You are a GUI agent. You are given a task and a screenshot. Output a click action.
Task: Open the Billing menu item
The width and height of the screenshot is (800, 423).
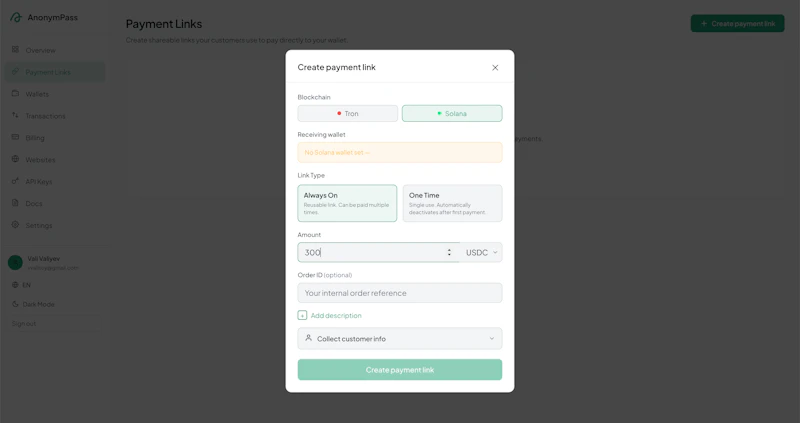pyautogui.click(x=55, y=138)
